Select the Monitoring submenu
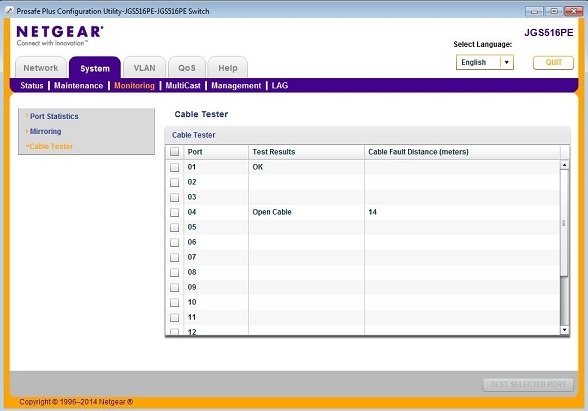The height and width of the screenshot is (411, 588). click(134, 86)
